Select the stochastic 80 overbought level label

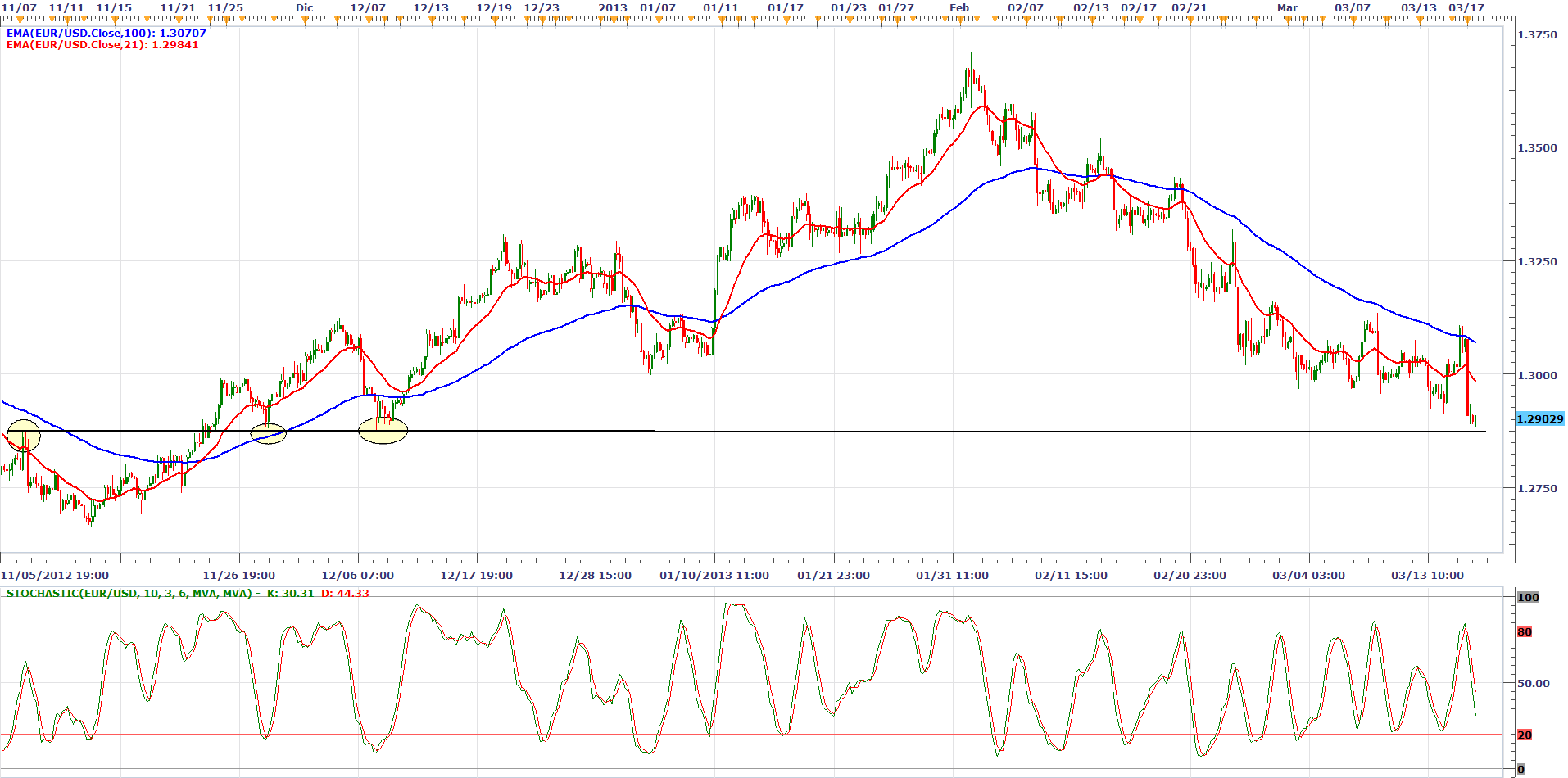(1524, 631)
